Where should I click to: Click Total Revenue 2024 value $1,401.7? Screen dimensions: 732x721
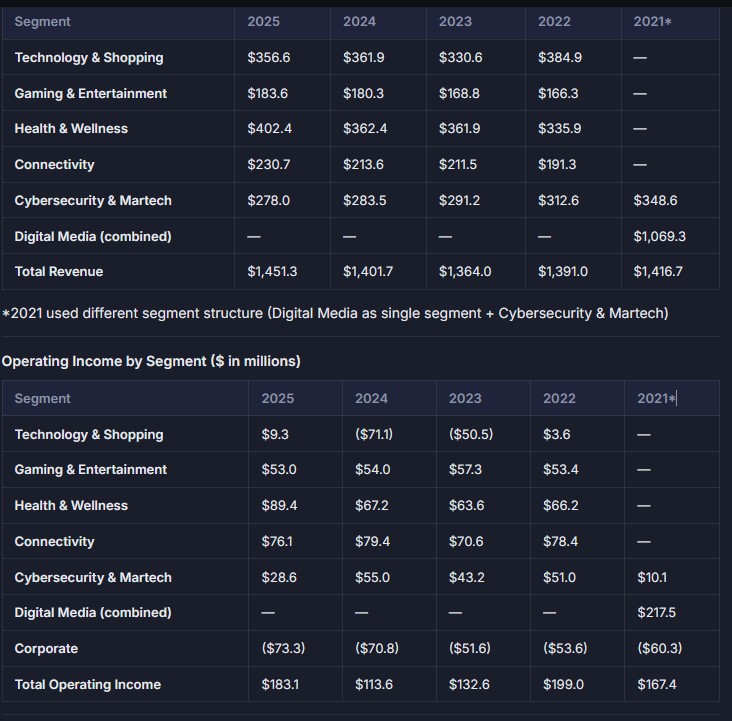368,271
